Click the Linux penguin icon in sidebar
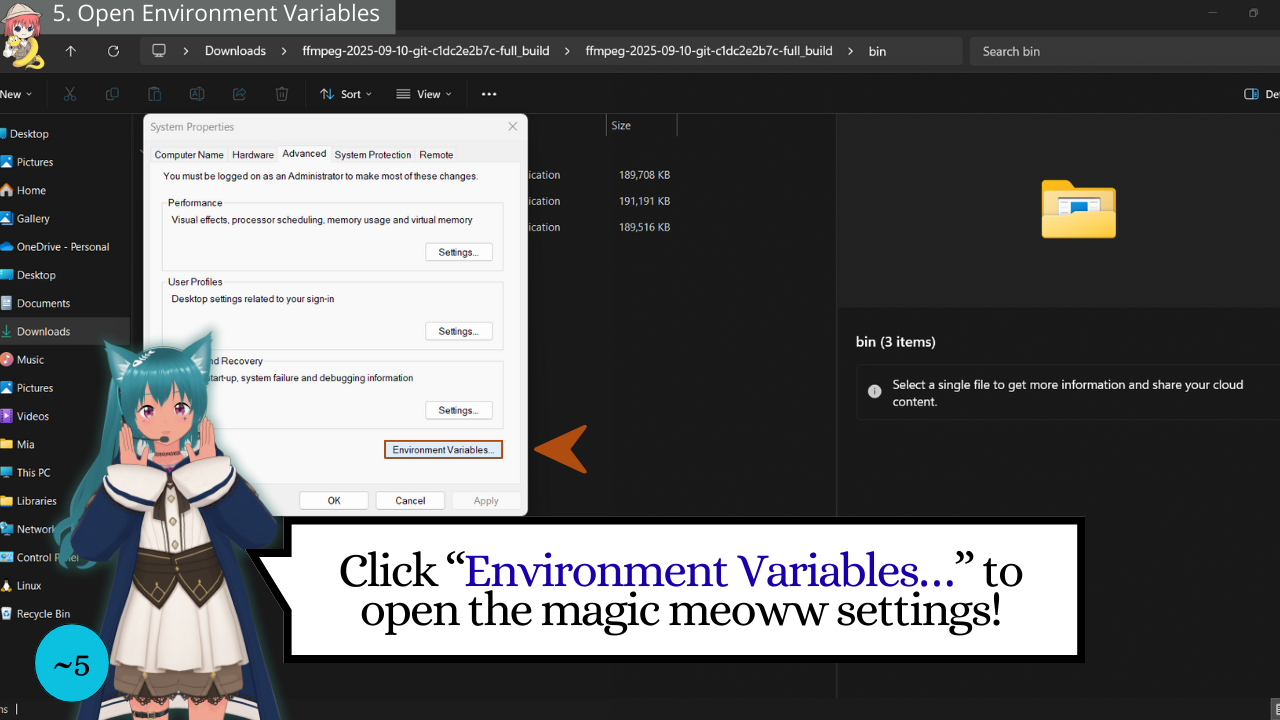The image size is (1280, 720). click(x=6, y=585)
